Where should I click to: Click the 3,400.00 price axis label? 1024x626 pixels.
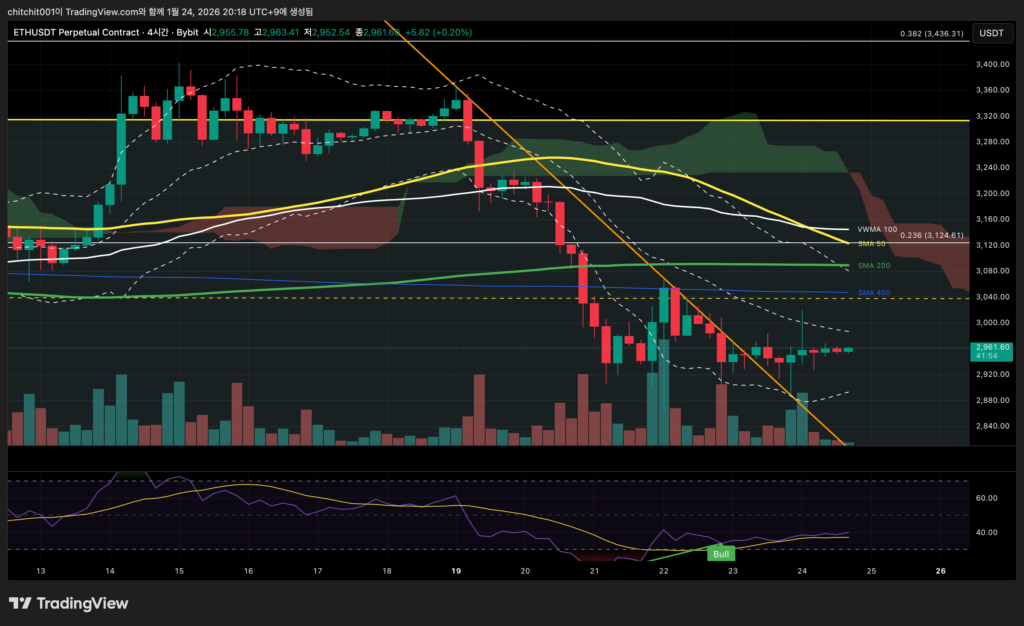click(988, 64)
